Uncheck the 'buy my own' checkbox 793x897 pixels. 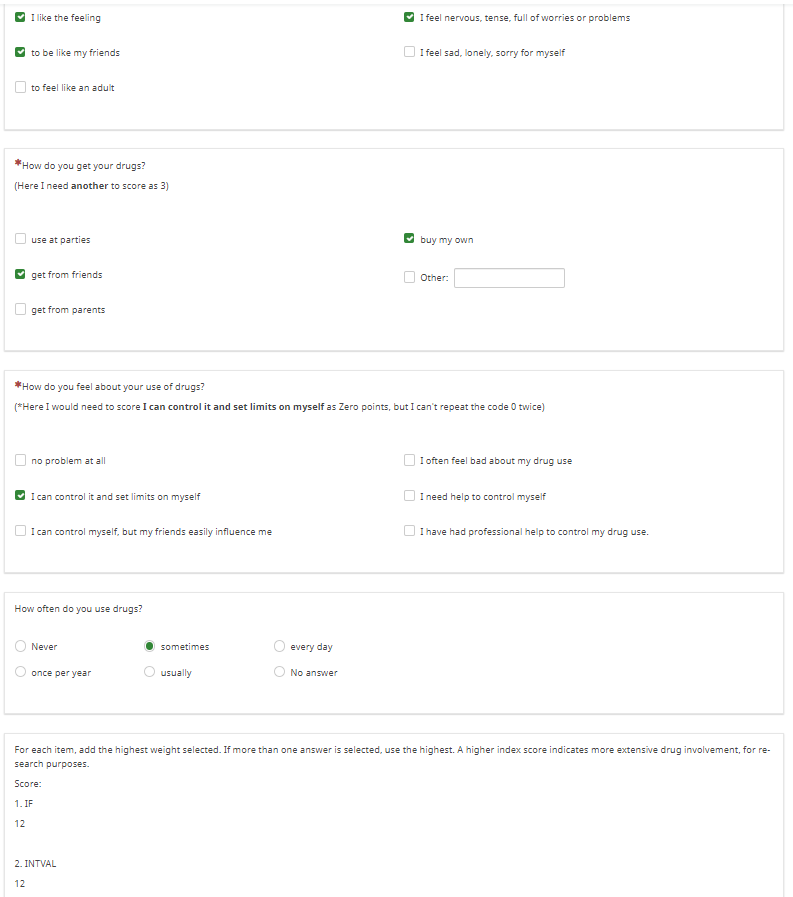click(410, 240)
